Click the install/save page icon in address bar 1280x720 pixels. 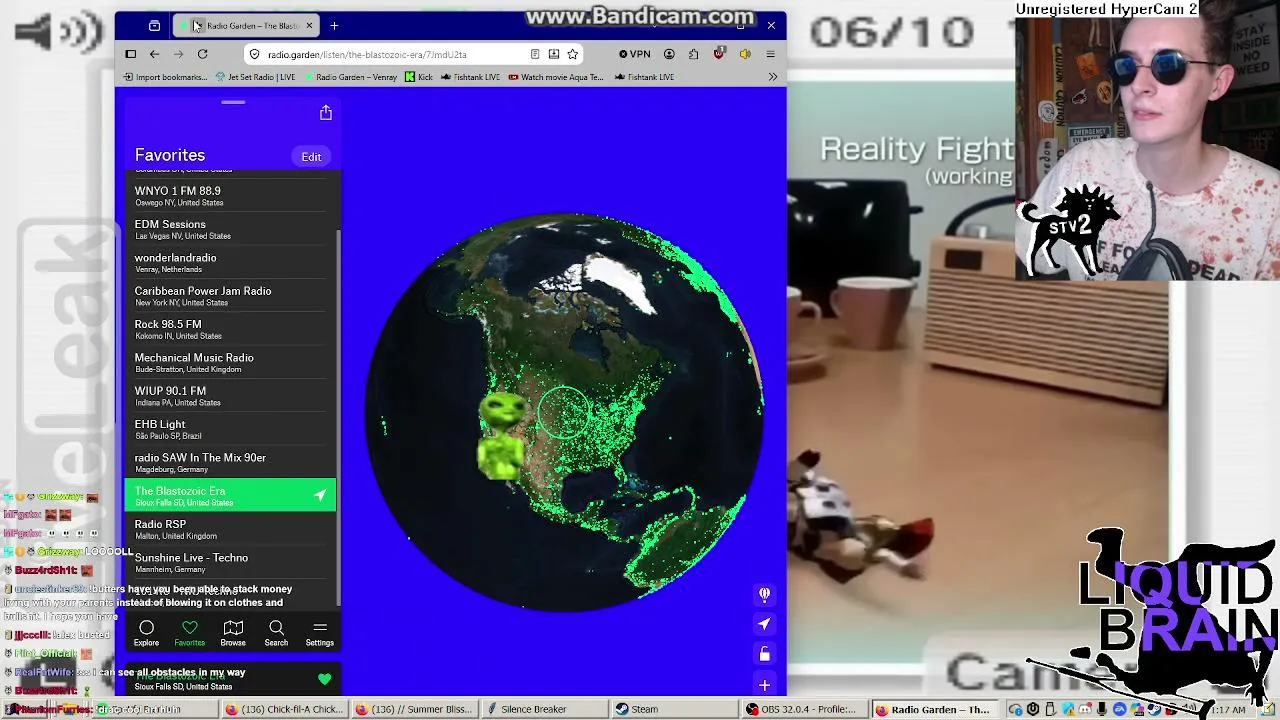[x=553, y=54]
